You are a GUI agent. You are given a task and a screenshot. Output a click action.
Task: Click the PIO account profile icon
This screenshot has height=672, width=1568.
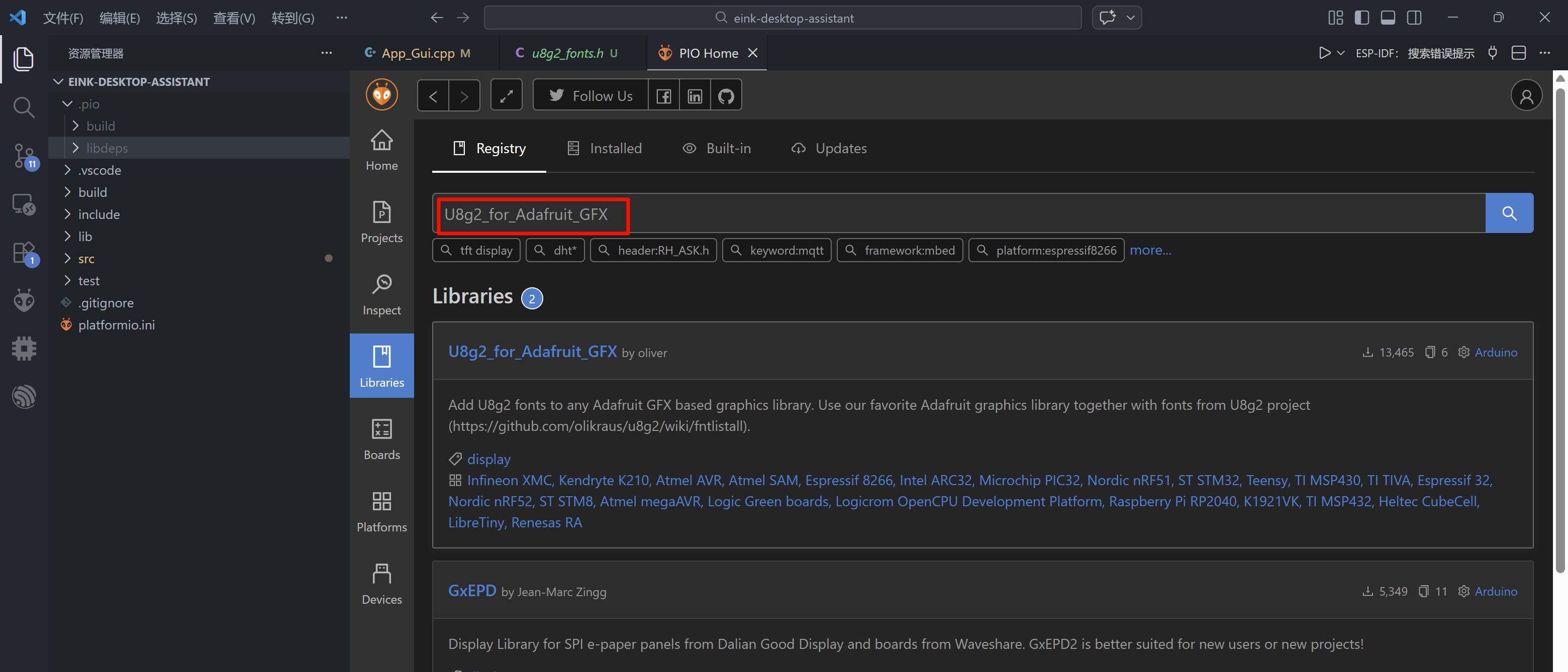(x=1526, y=95)
